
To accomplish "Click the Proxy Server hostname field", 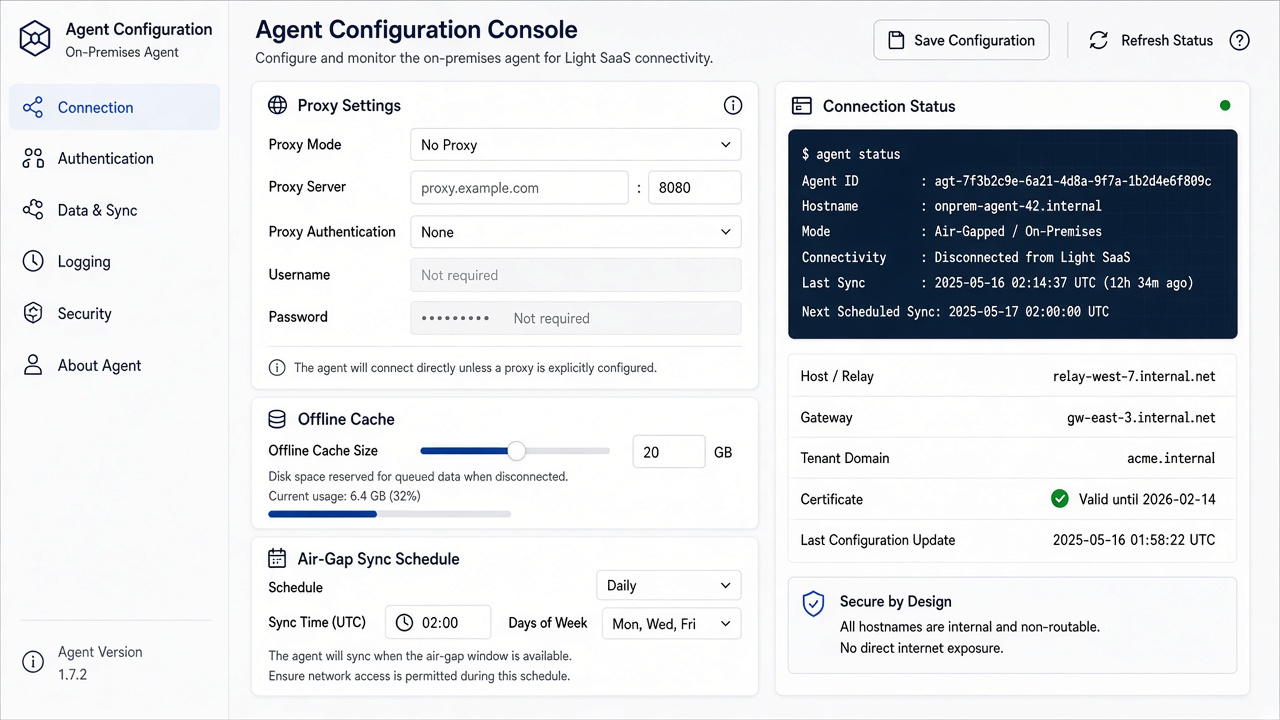I will pyautogui.click(x=519, y=188).
